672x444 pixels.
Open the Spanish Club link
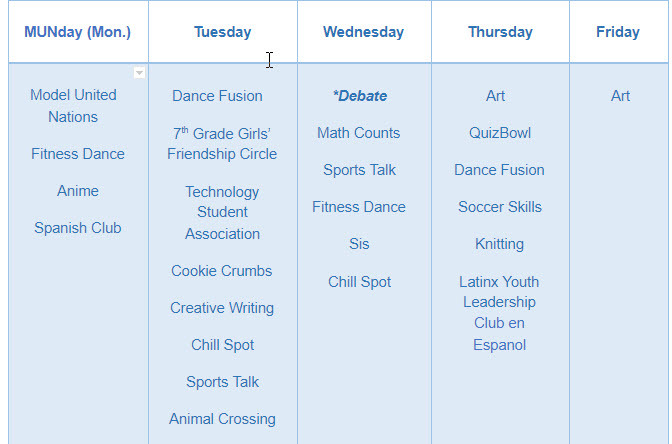(78, 228)
